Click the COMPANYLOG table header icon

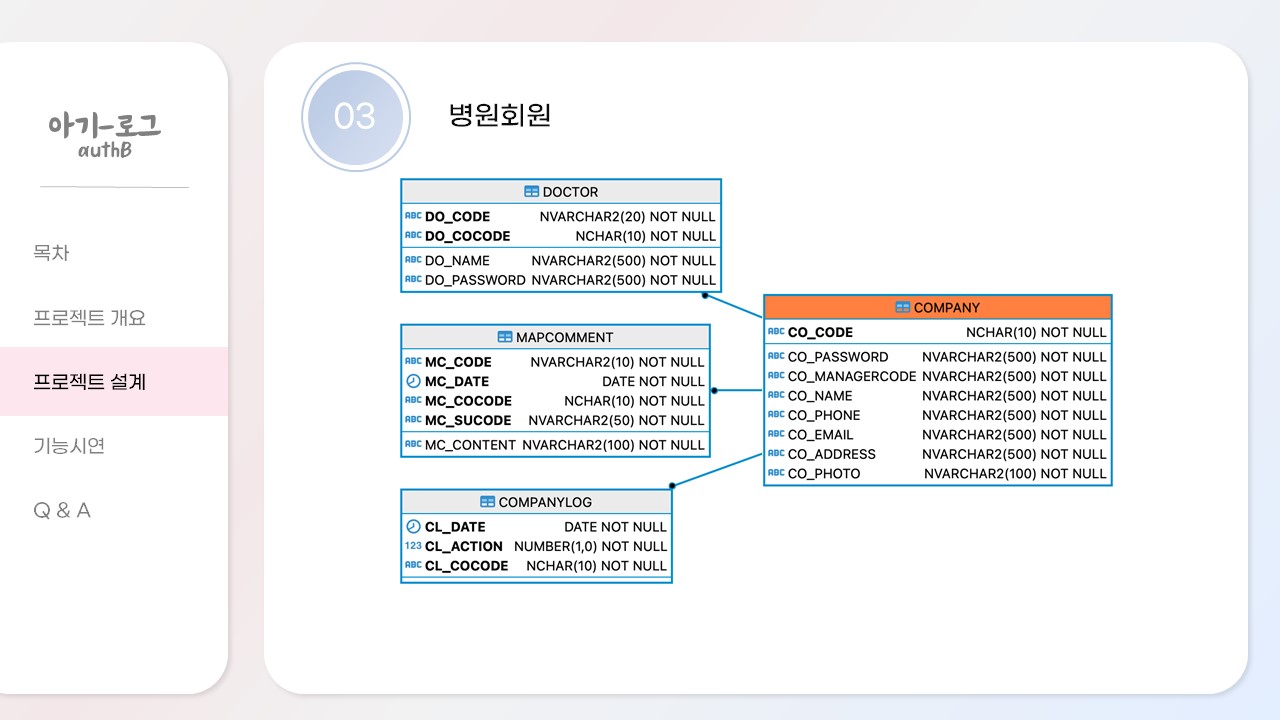tap(487, 502)
